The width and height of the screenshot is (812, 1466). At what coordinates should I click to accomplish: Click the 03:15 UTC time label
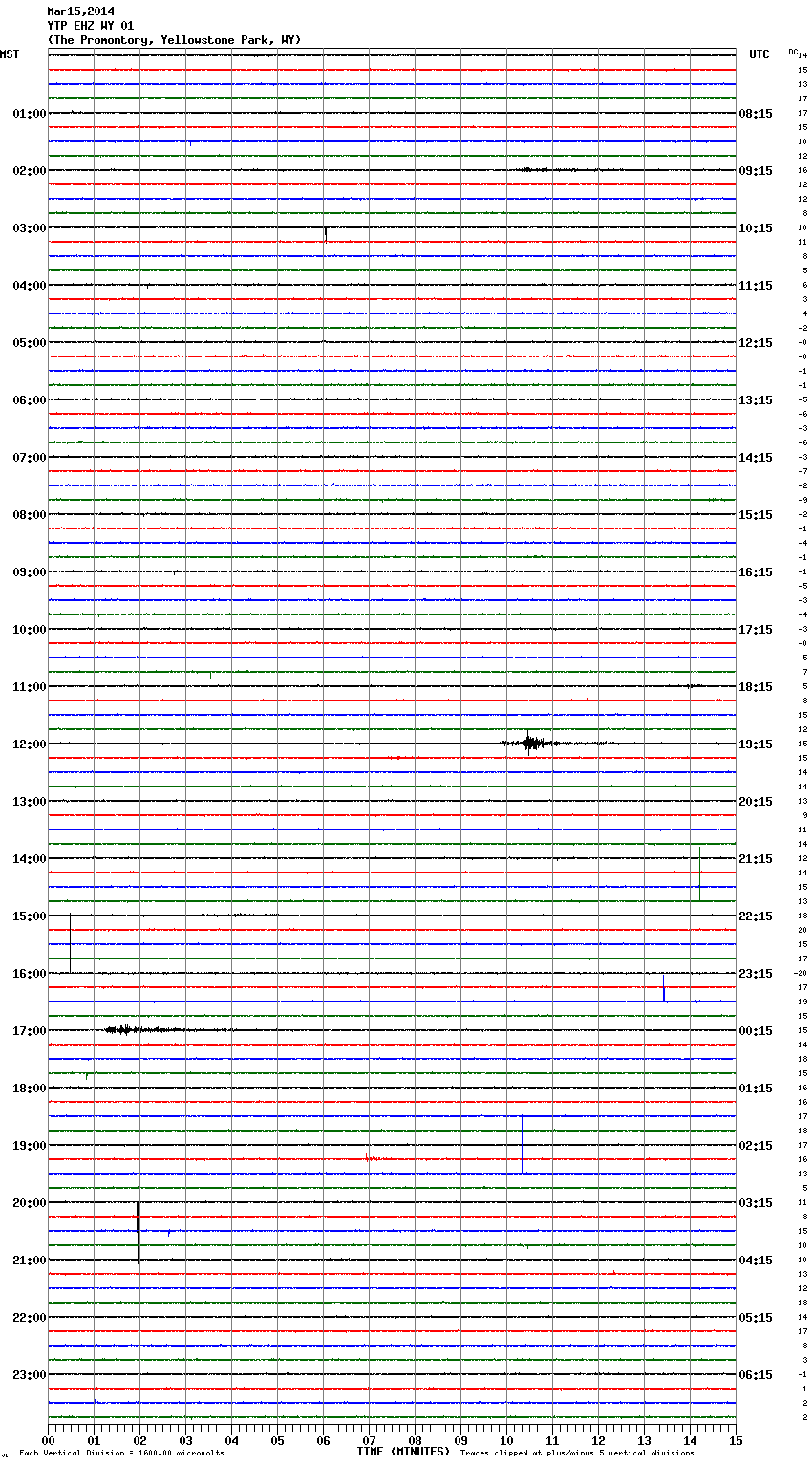(x=756, y=1203)
